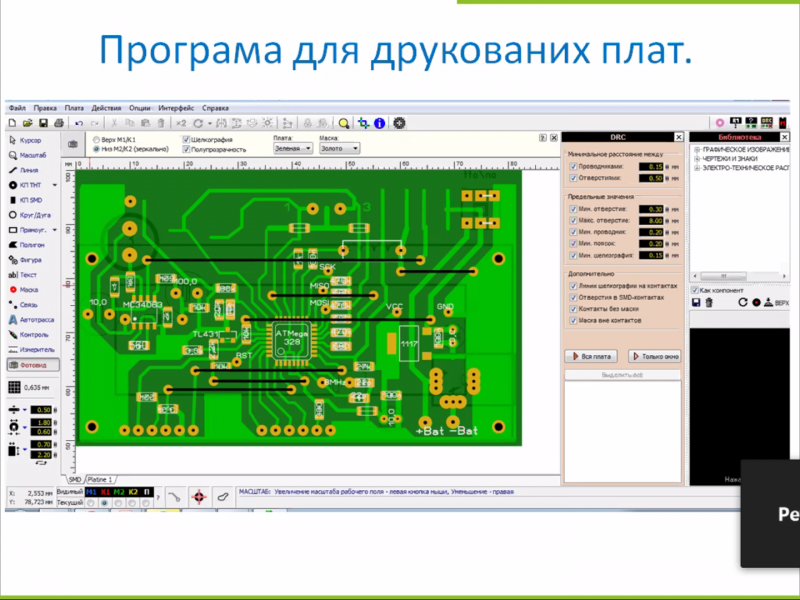Click the blue info toolbar icon
This screenshot has width=800, height=600.
tap(380, 123)
